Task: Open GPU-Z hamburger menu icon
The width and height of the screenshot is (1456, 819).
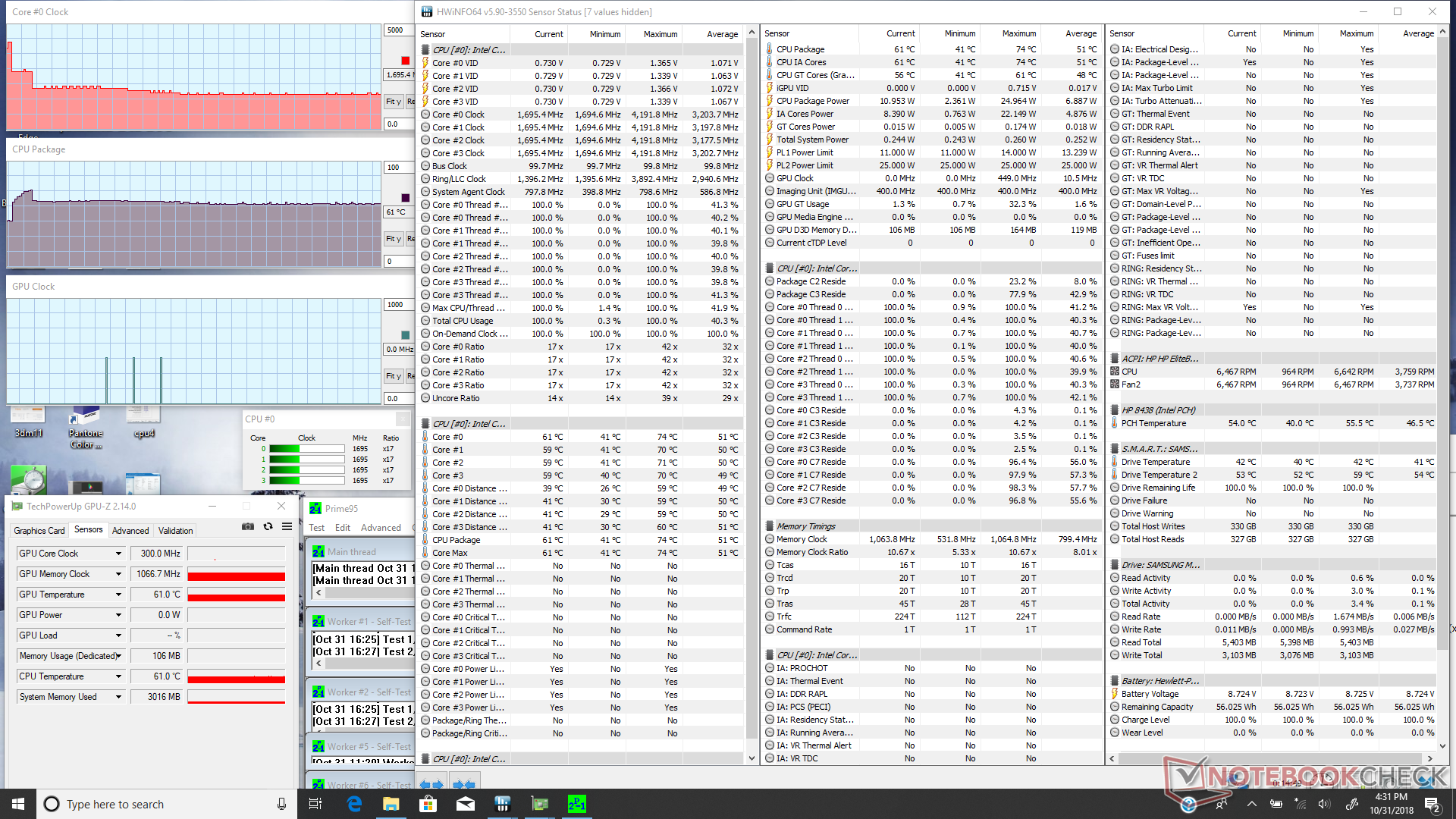Action: point(287,526)
